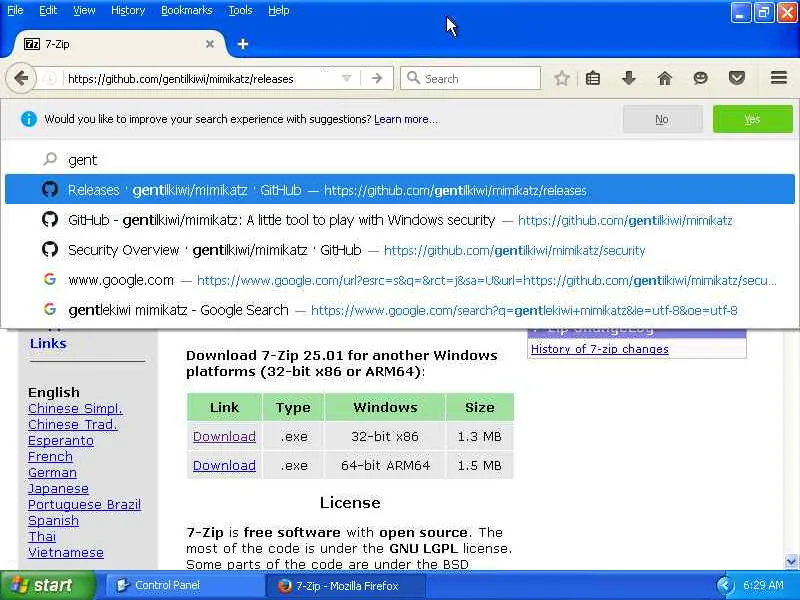Open the Learn more link
The height and width of the screenshot is (600, 800).
pos(406,119)
